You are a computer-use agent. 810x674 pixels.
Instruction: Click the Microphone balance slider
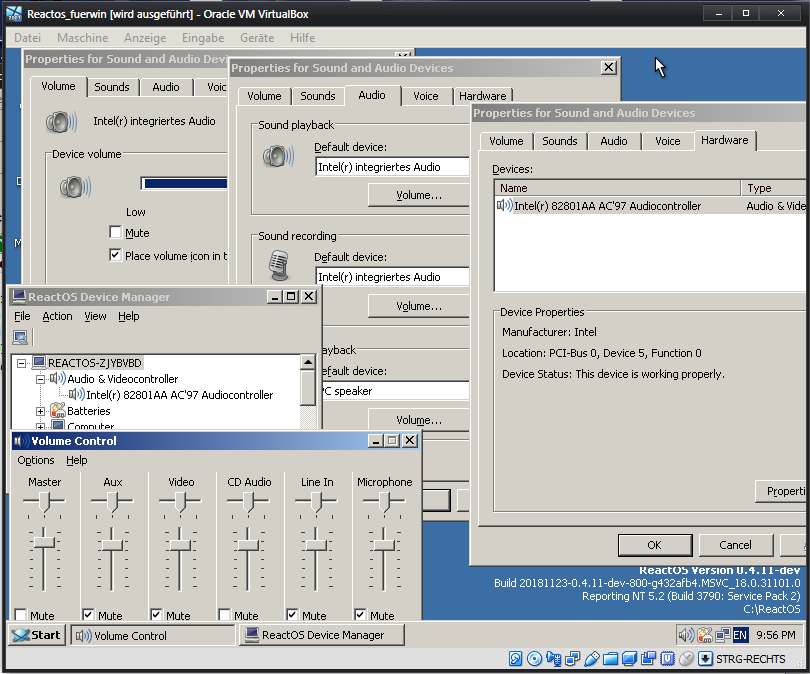(x=384, y=501)
